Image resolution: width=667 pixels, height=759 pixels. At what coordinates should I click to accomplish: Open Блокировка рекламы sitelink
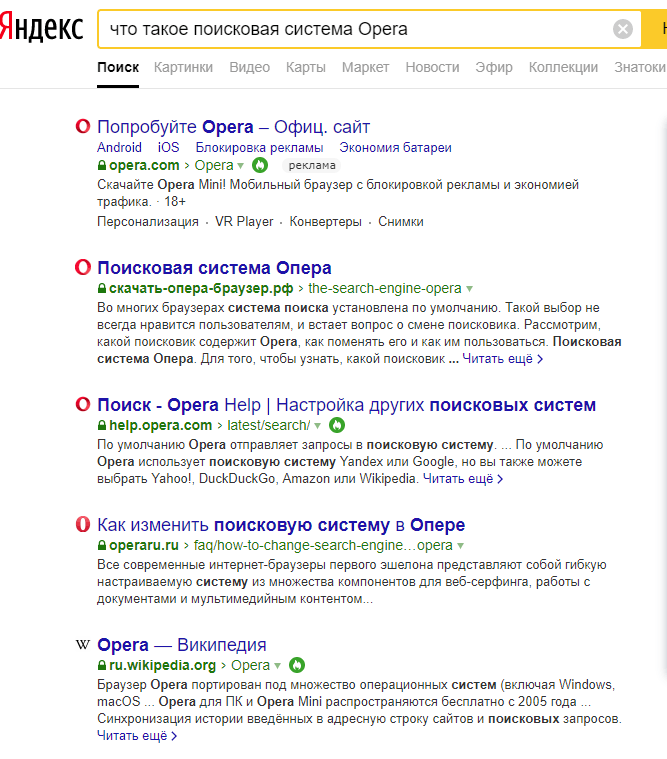pyautogui.click(x=259, y=147)
